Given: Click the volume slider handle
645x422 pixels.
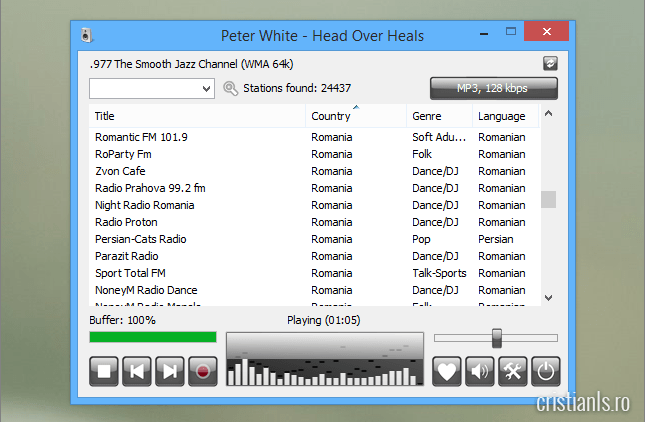Looking at the screenshot, I should pyautogui.click(x=496, y=338).
